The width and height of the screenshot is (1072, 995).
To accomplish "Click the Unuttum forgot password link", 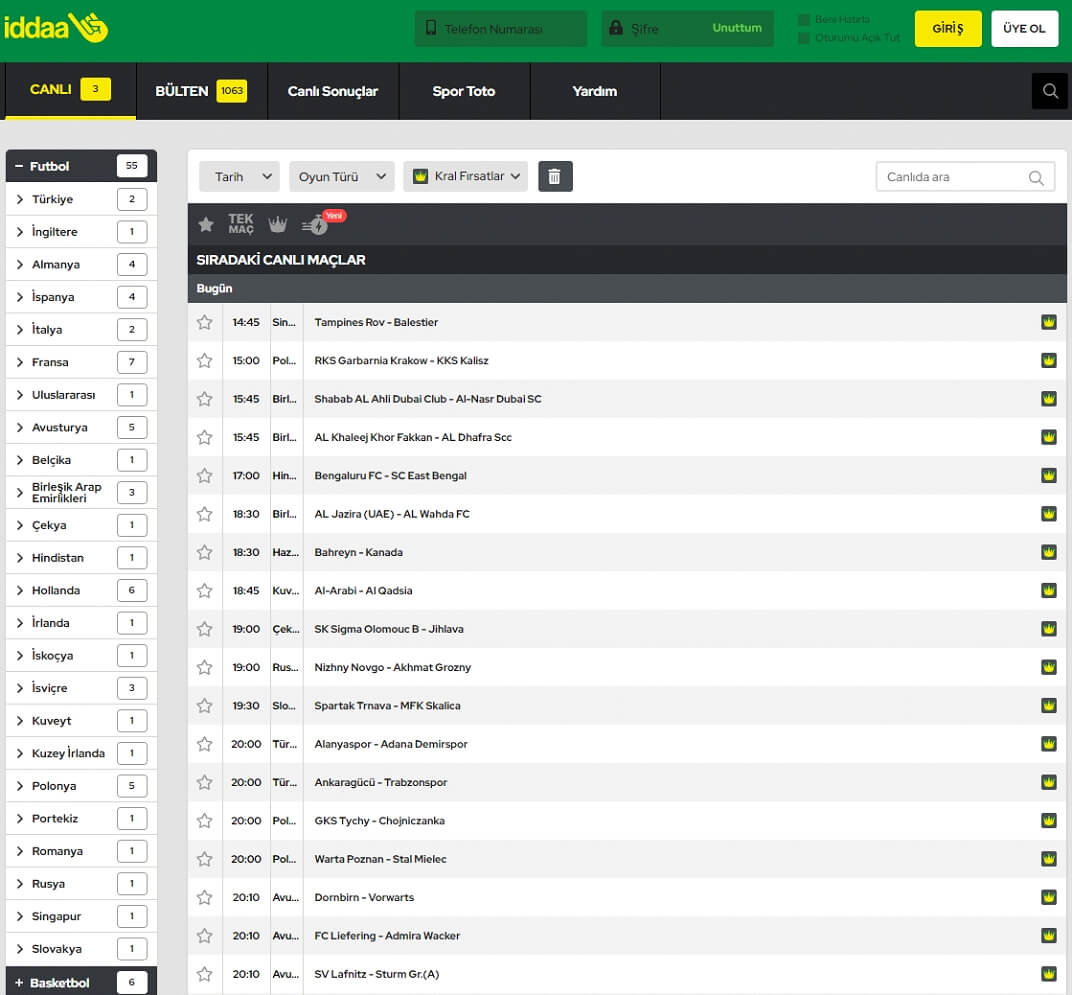I will [737, 28].
